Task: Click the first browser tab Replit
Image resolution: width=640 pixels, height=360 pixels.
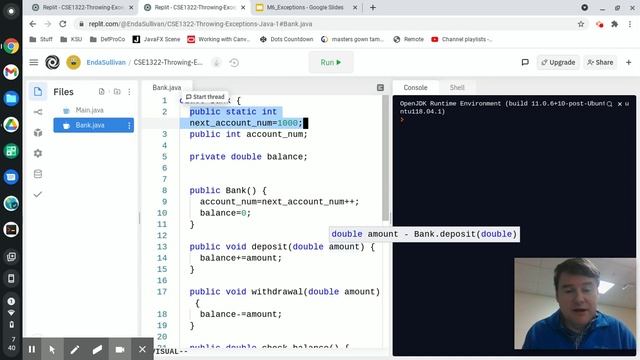Action: 82,7
